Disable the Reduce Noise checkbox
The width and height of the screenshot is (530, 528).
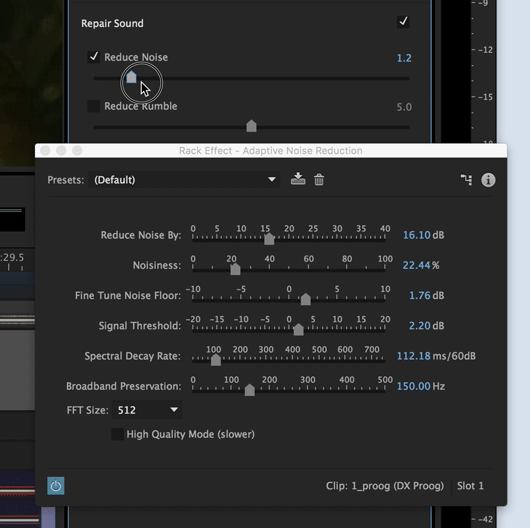click(x=93, y=57)
